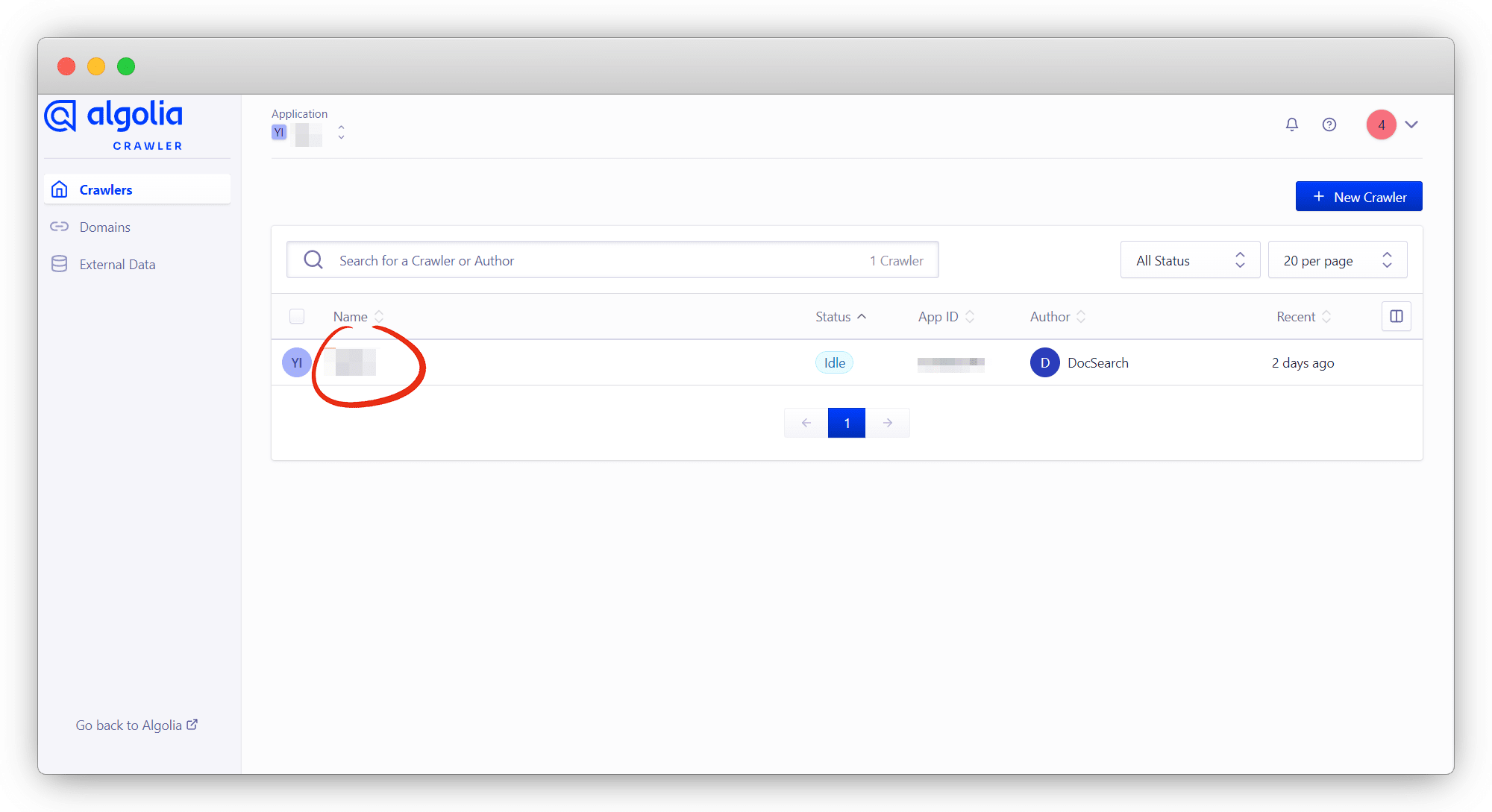Click the DocSearch author avatar
The height and width of the screenshot is (812, 1492).
(x=1044, y=363)
